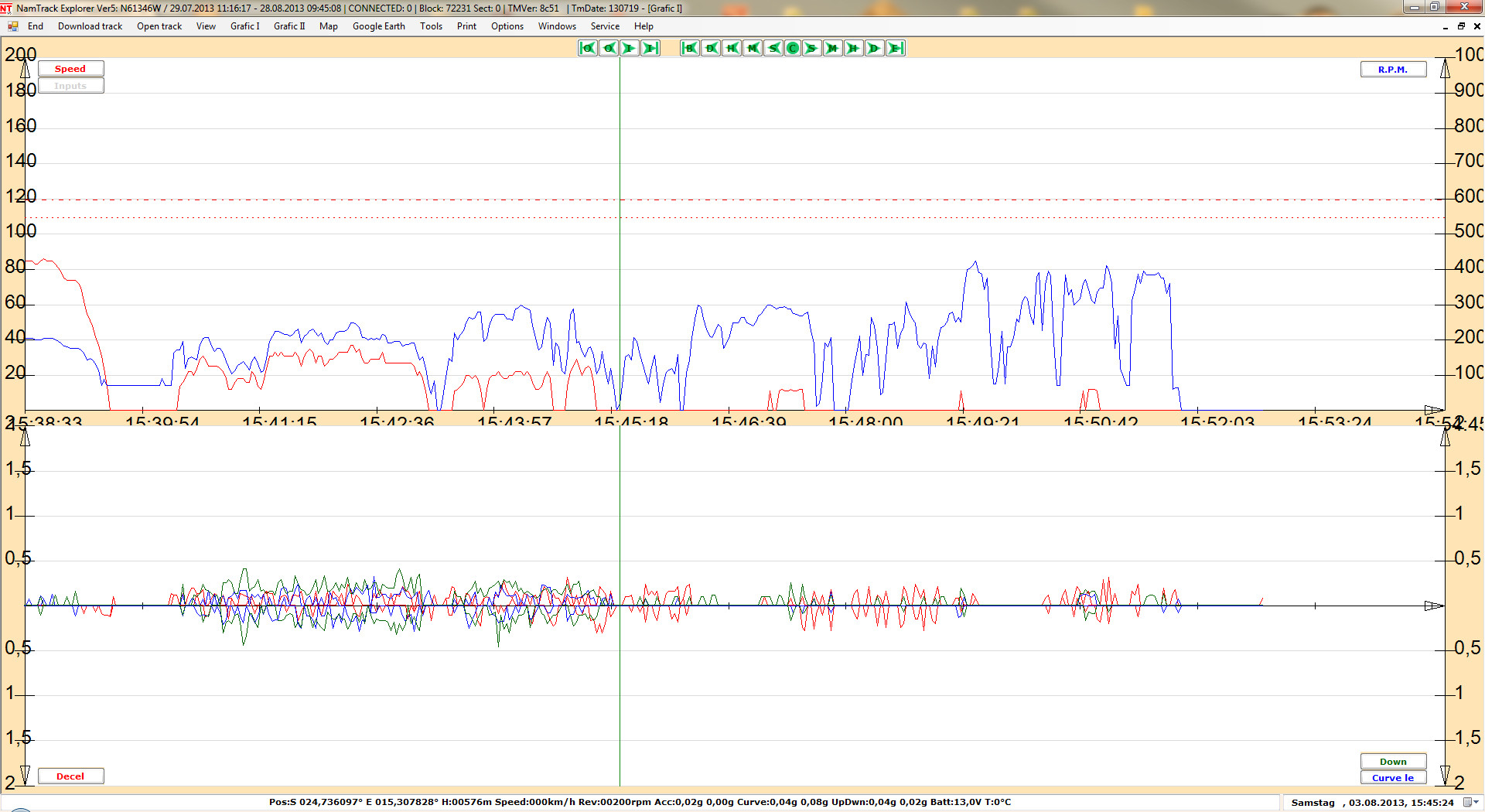Click the first 'O' left arrow with bar
The image size is (1485, 812).
coord(587,48)
